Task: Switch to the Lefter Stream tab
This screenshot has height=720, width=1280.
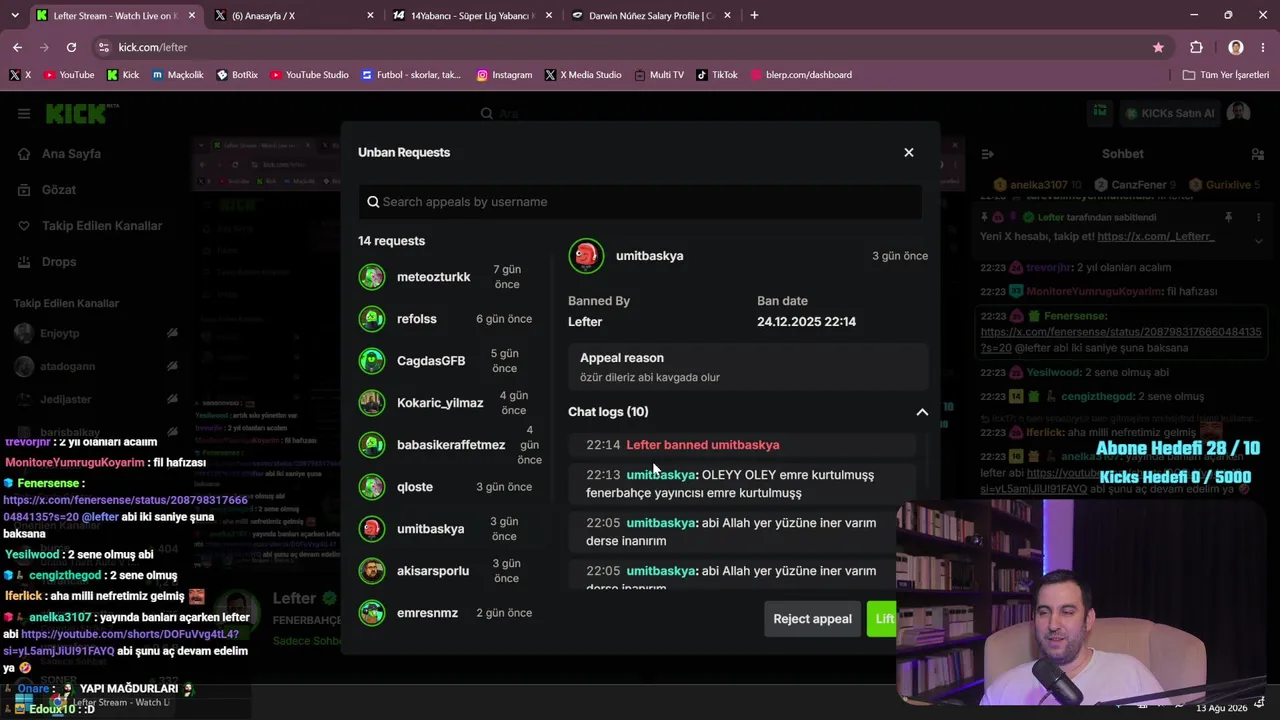Action: click(x=115, y=15)
